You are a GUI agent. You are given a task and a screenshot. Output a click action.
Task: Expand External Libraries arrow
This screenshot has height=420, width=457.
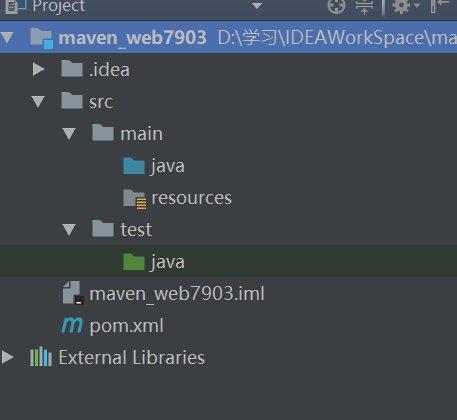[x=7, y=357]
